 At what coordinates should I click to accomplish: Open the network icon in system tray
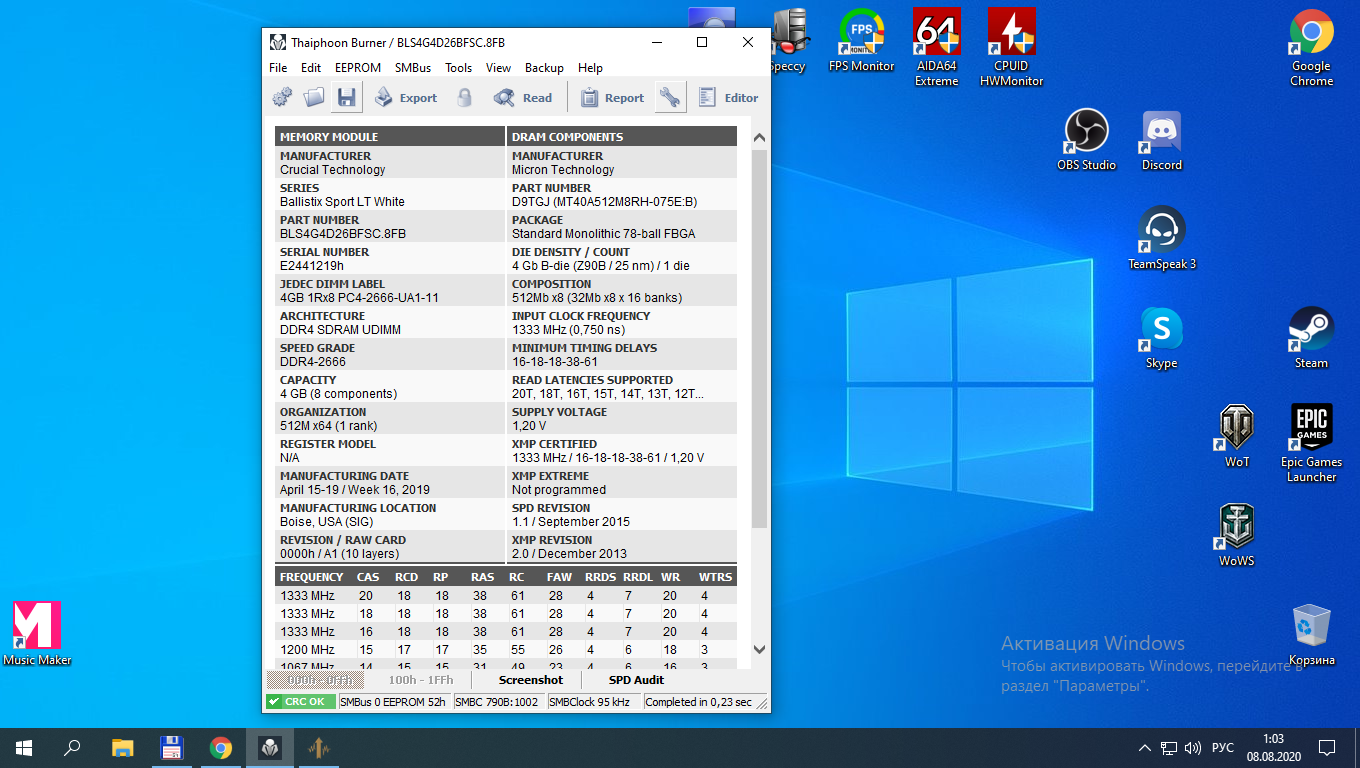click(x=1168, y=747)
